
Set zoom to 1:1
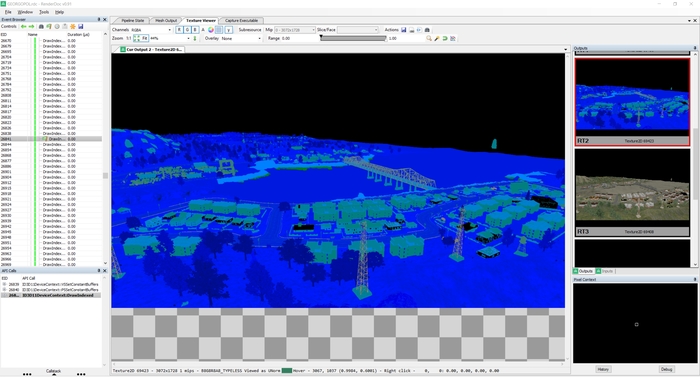(129, 38)
